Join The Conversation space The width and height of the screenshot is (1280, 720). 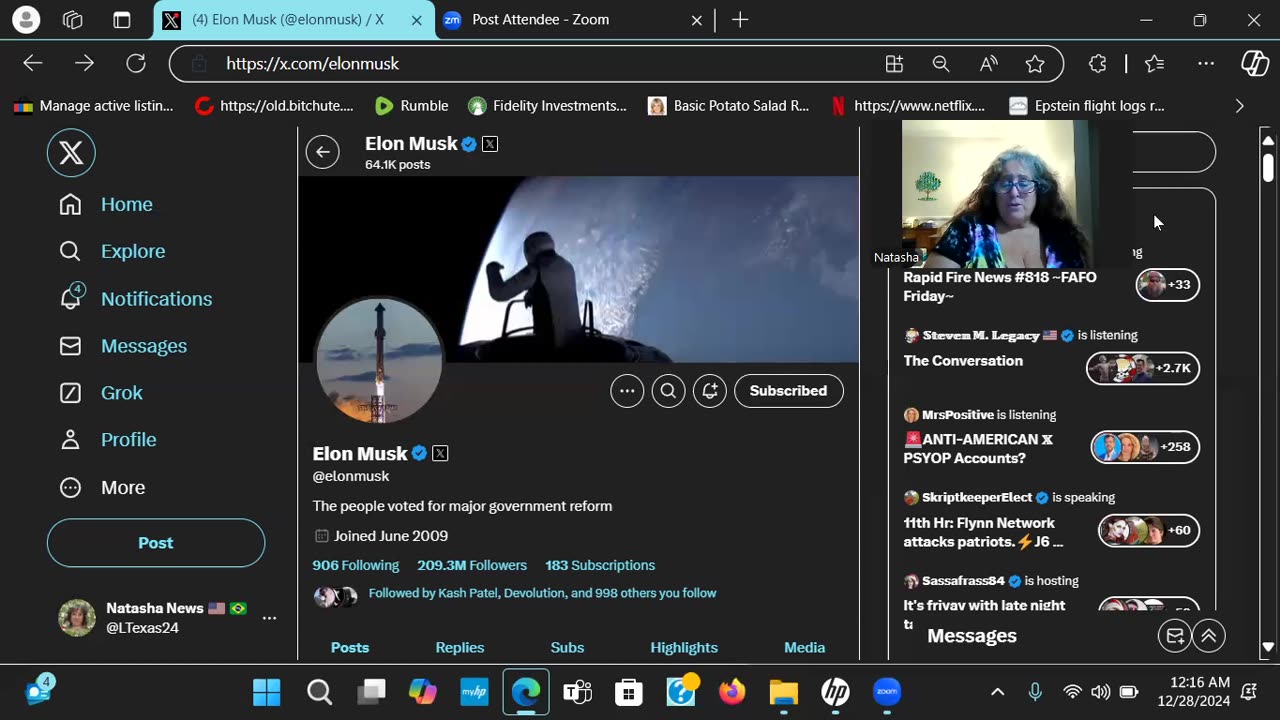pyautogui.click(x=963, y=361)
